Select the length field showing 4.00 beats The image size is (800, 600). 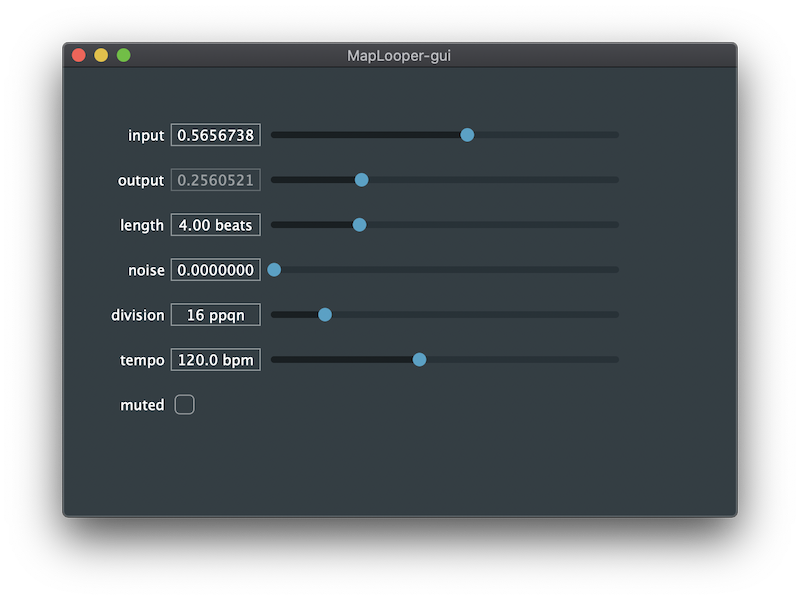[215, 225]
